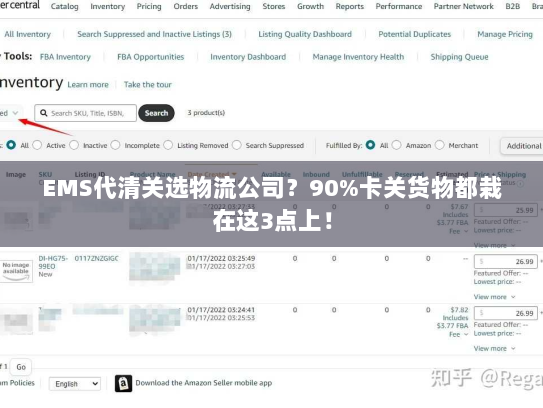The width and height of the screenshot is (543, 408).
Task: Open the Partner Network menu
Action: pyautogui.click(x=464, y=6)
